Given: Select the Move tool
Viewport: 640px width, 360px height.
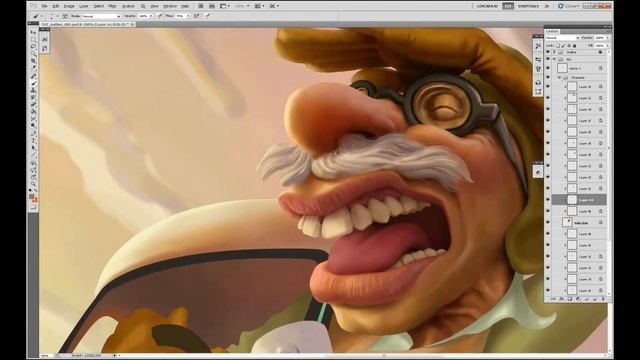Looking at the screenshot, I should click(x=33, y=32).
